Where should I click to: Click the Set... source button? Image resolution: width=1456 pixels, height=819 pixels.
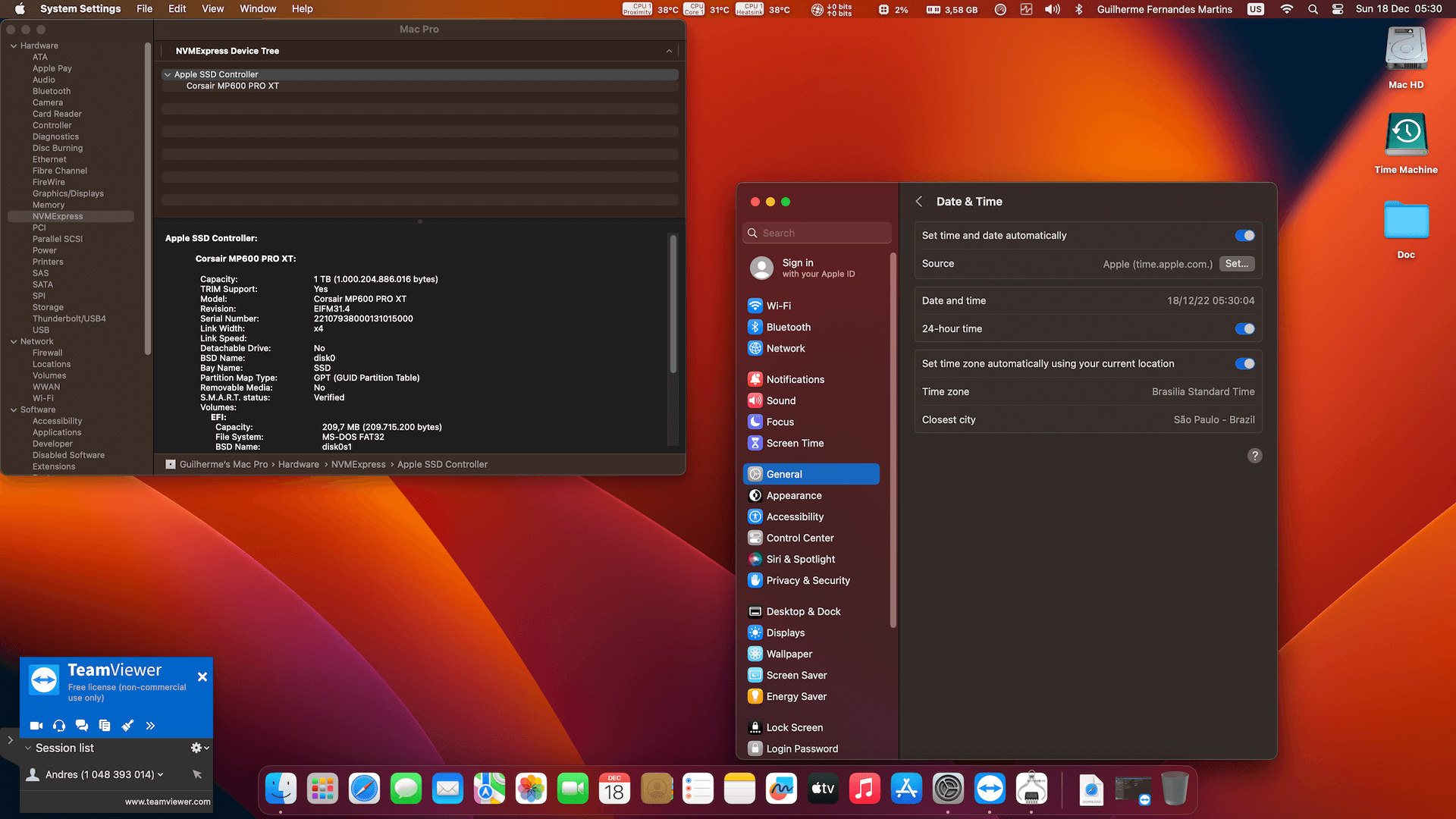pos(1236,264)
